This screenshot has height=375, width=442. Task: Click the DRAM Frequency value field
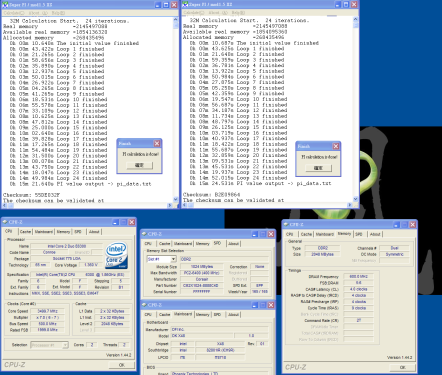(x=358, y=277)
